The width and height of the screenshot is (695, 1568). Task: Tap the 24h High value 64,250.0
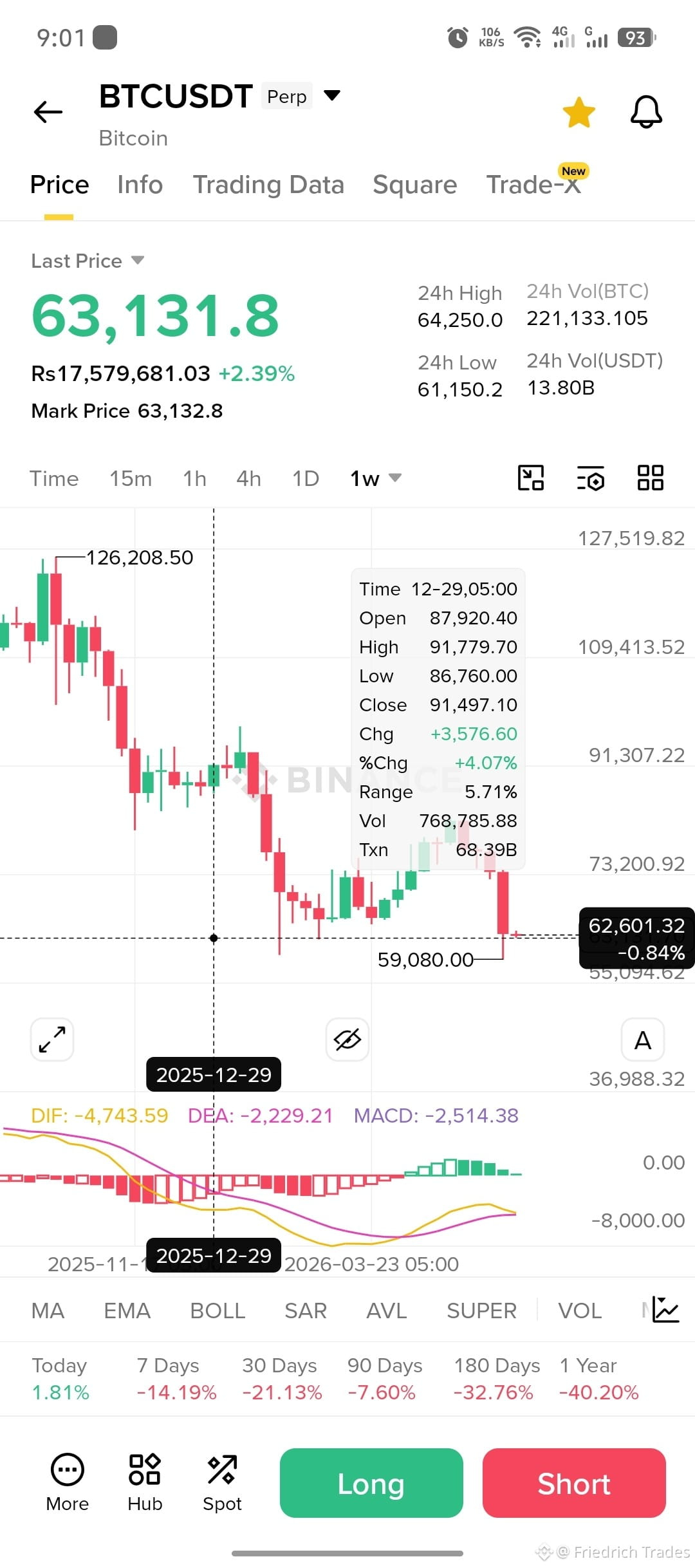pos(460,320)
